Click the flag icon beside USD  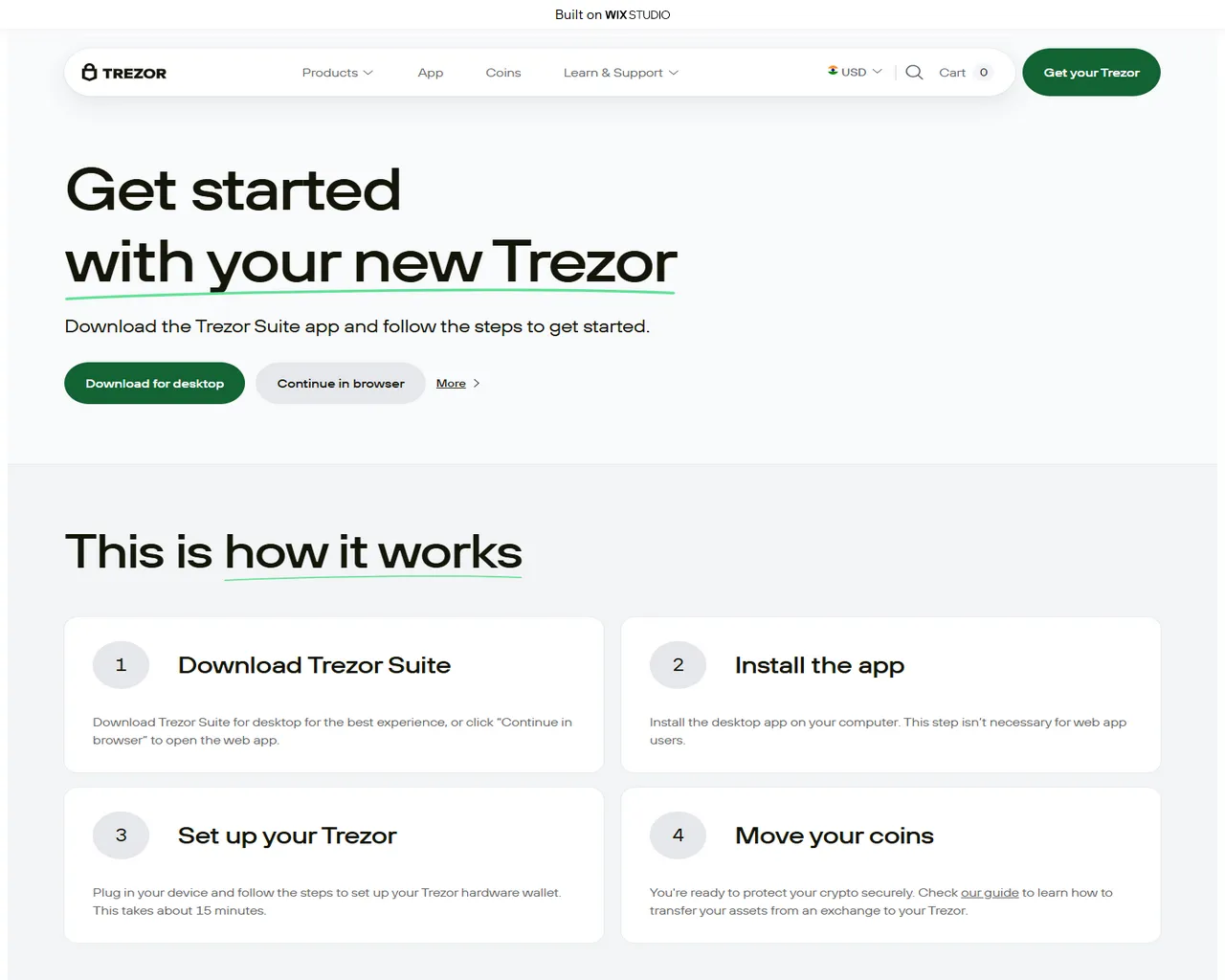(833, 71)
